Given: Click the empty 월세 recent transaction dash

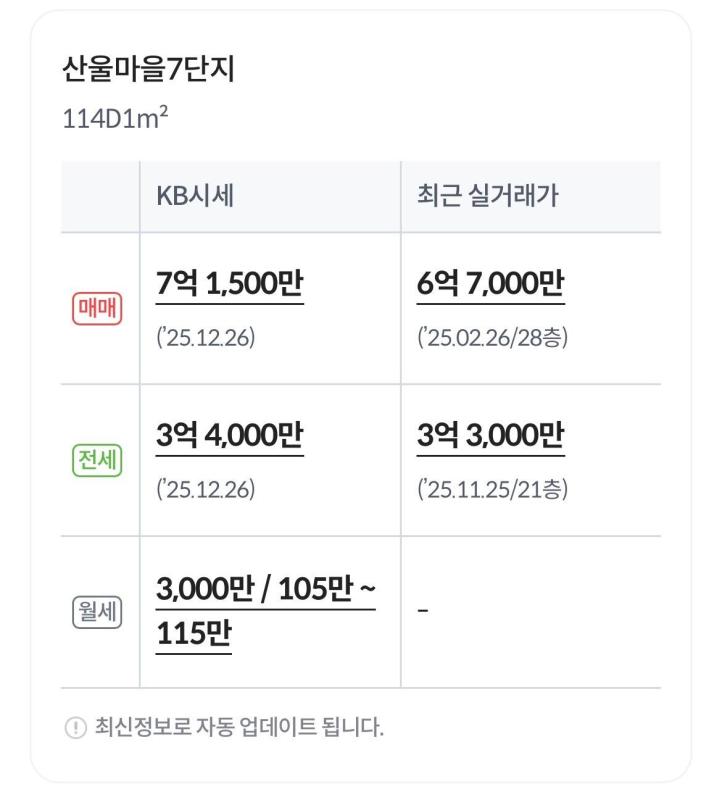Looking at the screenshot, I should 423,610.
